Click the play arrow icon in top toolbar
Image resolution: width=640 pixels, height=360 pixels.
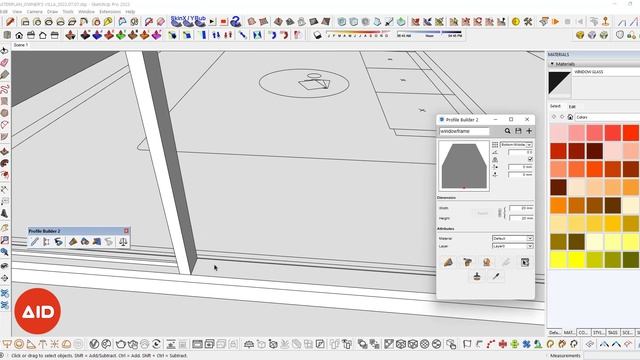pyautogui.click(x=213, y=22)
